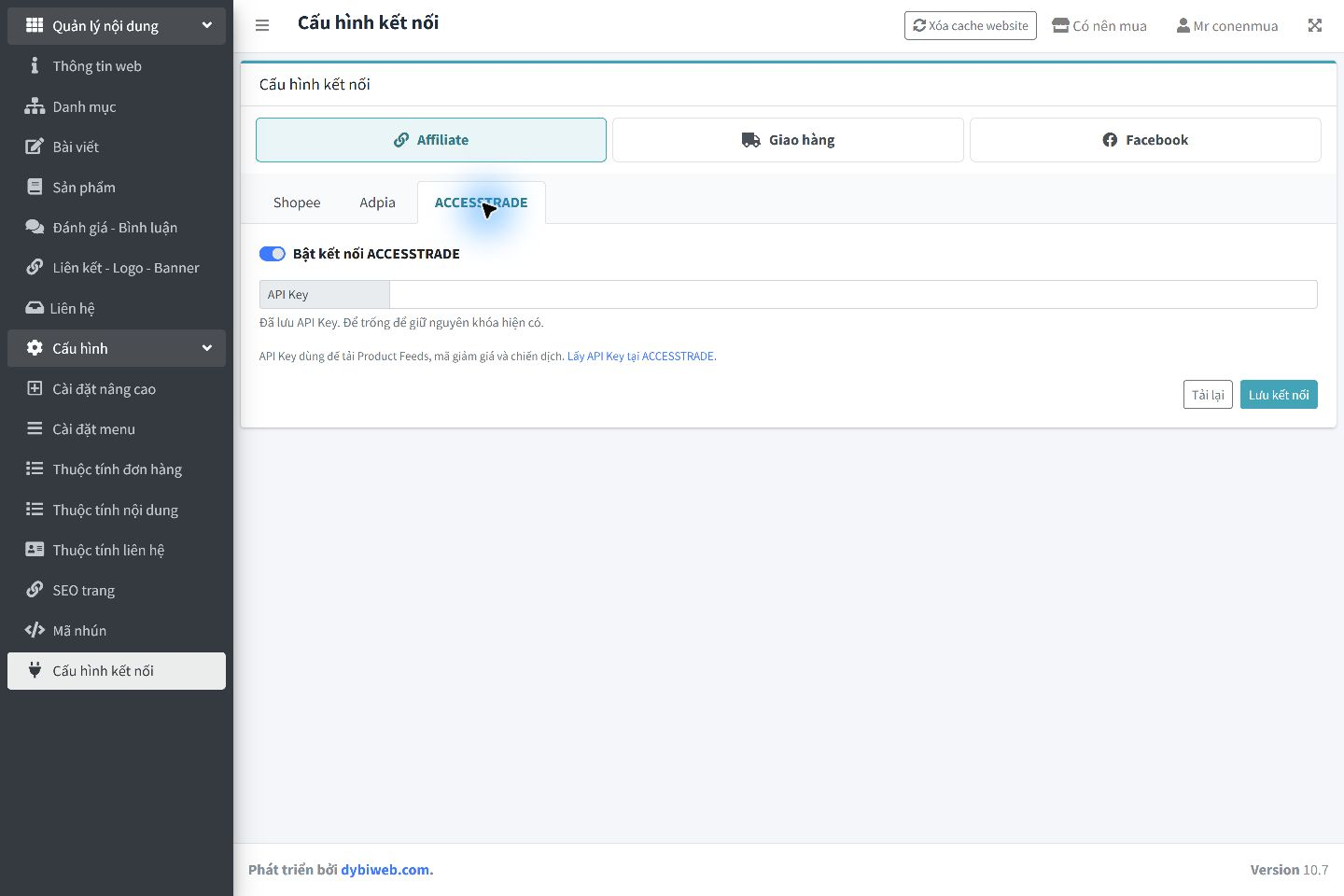
Task: Click the Liên kết - Logo - Banner link icon
Action: [35, 267]
